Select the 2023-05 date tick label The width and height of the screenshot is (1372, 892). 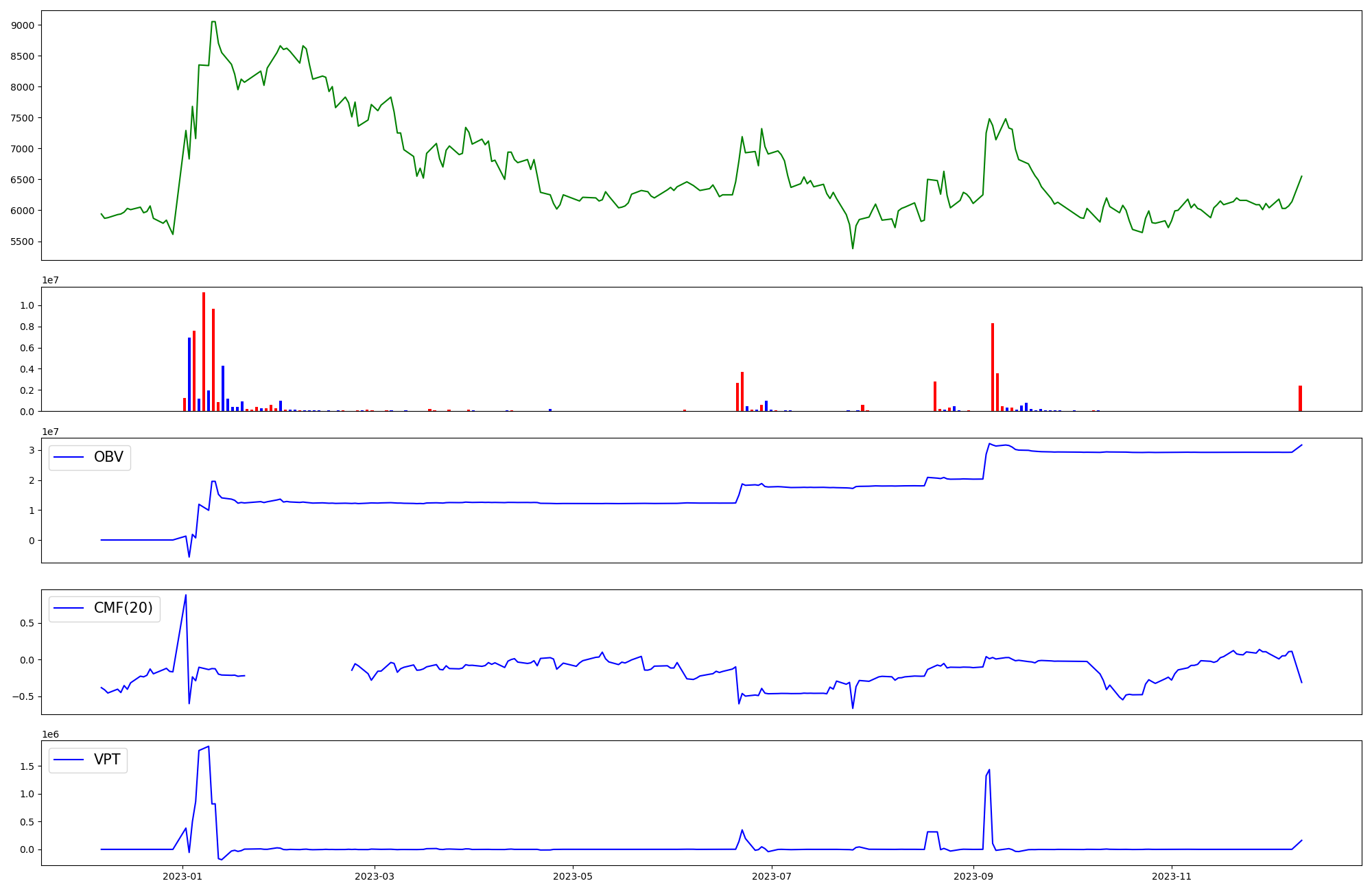tap(572, 876)
